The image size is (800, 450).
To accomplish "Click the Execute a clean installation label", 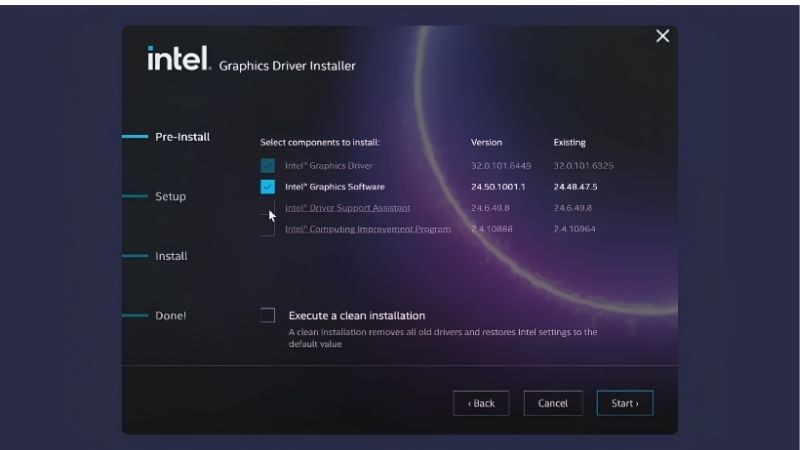I will [357, 315].
